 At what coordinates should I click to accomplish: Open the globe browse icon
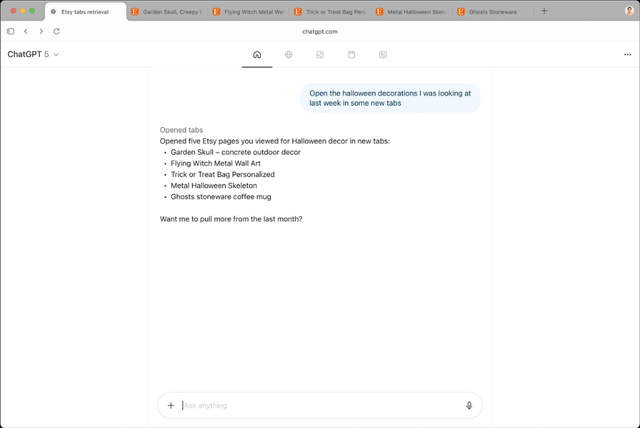click(288, 55)
